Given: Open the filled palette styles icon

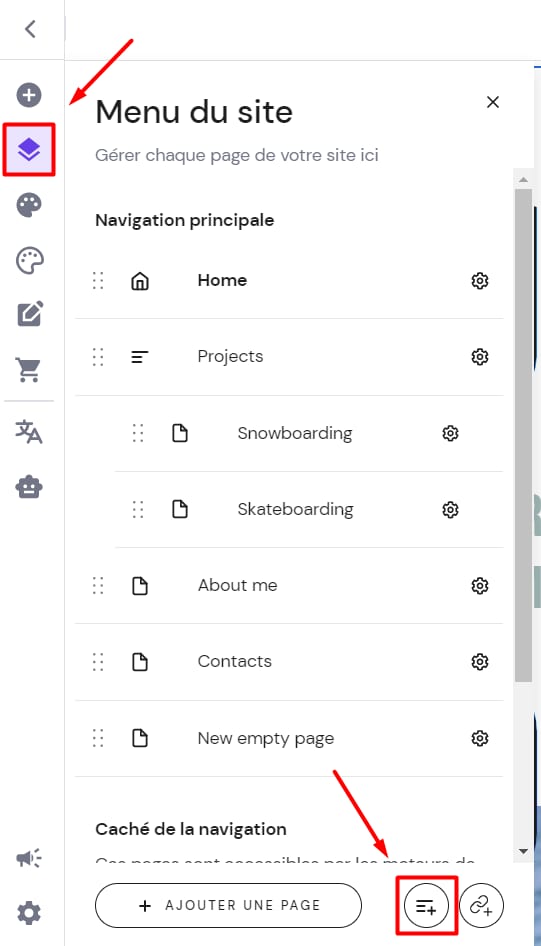Looking at the screenshot, I should [x=29, y=205].
